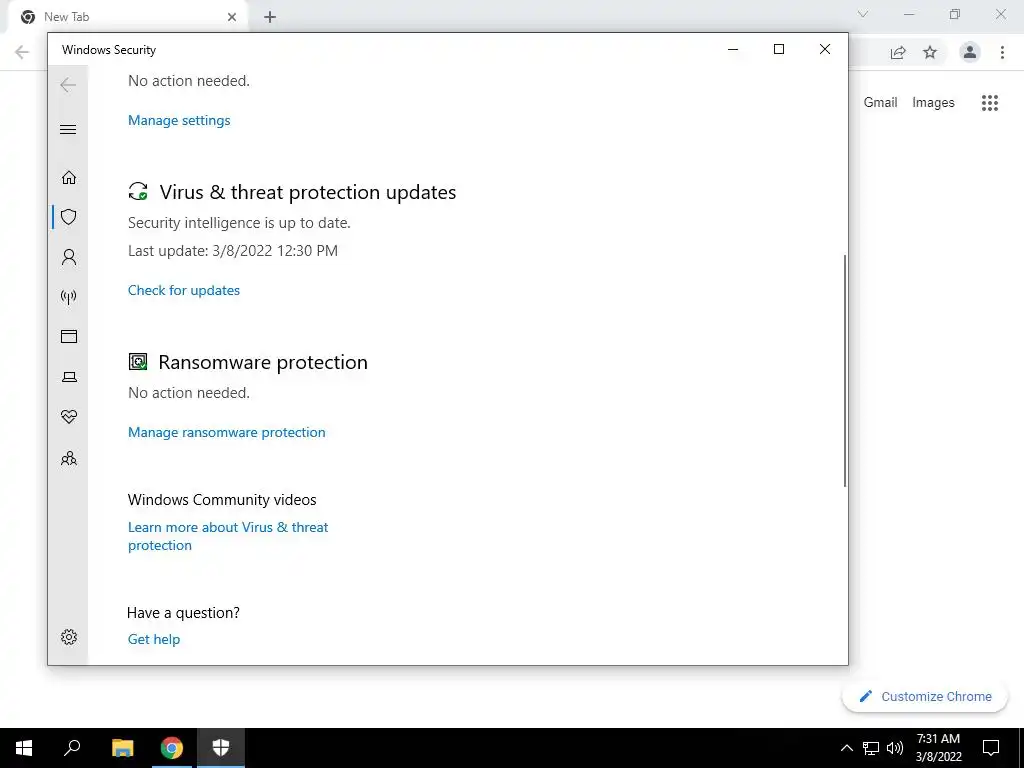This screenshot has width=1024, height=768.
Task: Click Chrome back arrow button
Action: (22, 52)
